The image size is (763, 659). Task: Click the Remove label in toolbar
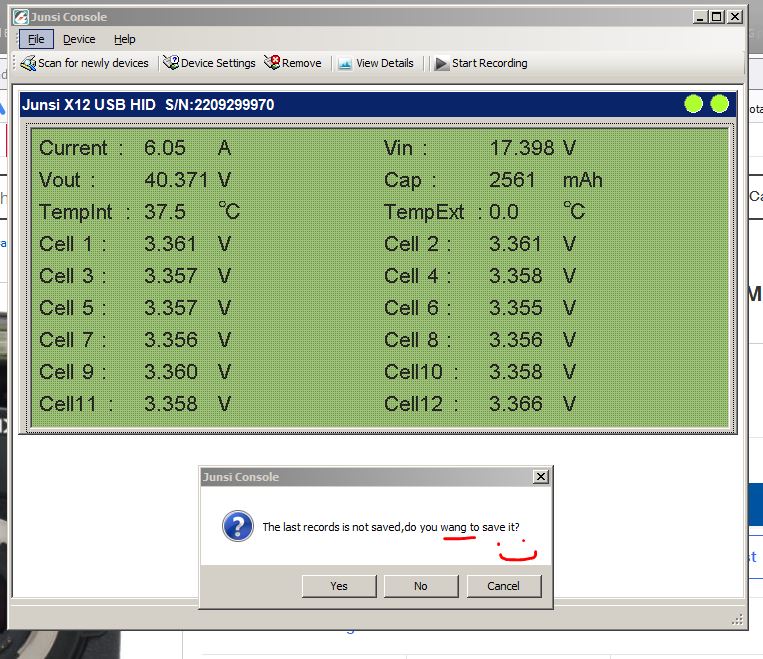(302, 63)
